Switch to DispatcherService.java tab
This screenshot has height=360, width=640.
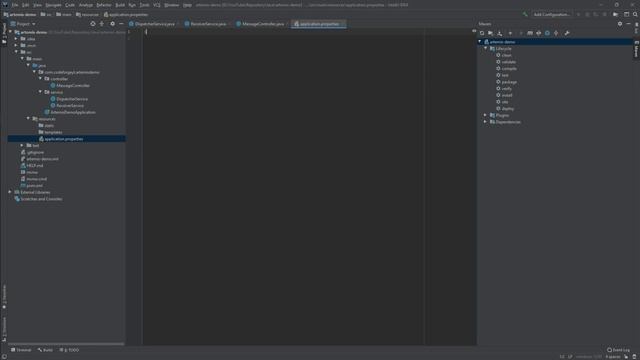click(154, 24)
